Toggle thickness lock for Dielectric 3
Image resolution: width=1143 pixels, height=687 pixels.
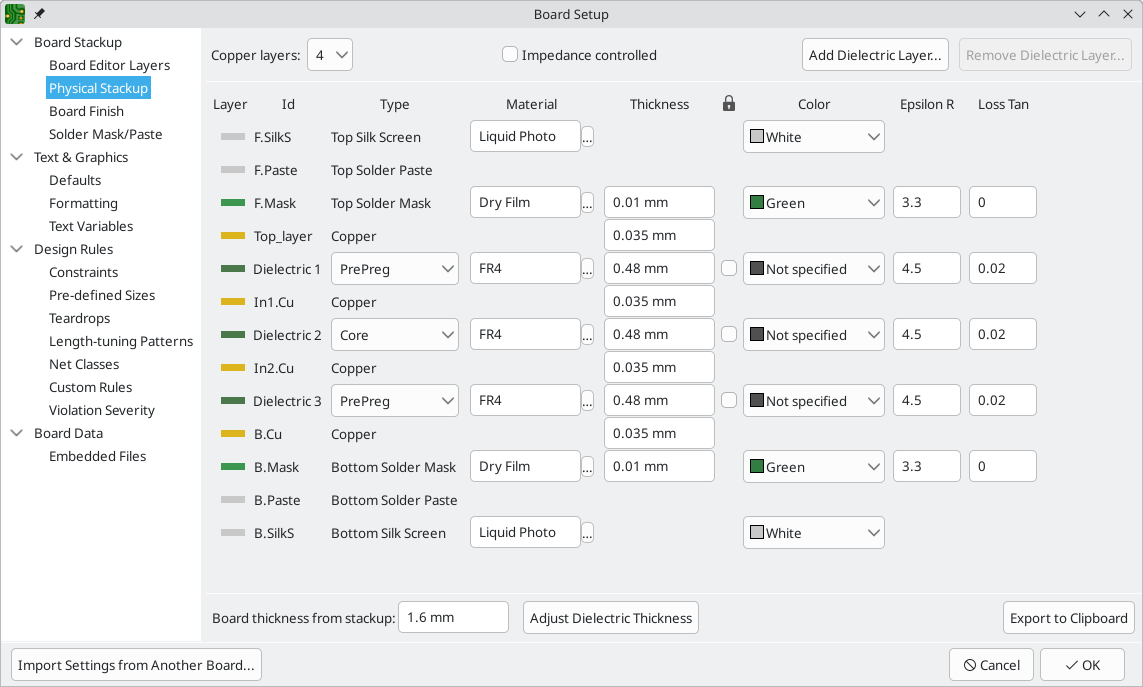[729, 400]
